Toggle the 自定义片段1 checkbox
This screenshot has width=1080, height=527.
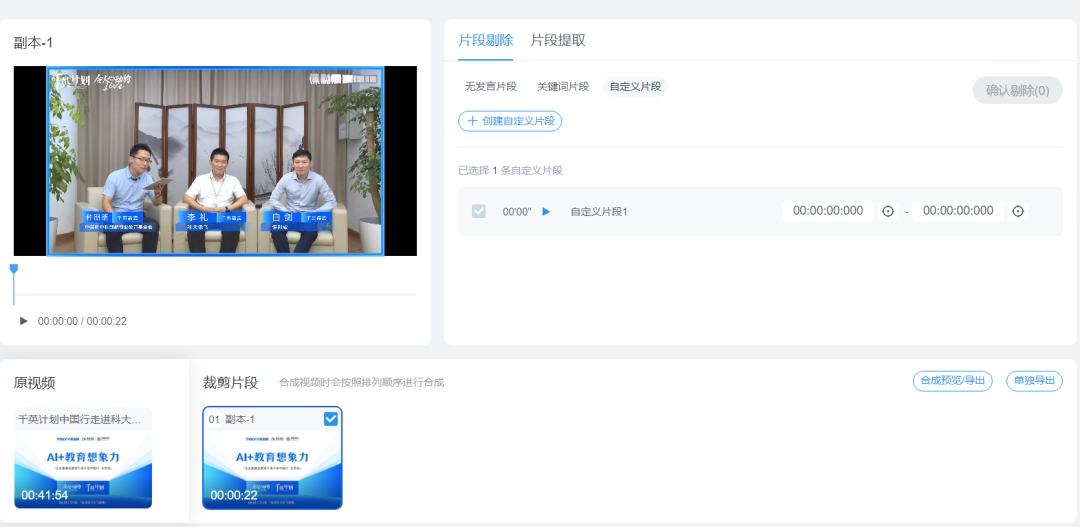click(479, 211)
